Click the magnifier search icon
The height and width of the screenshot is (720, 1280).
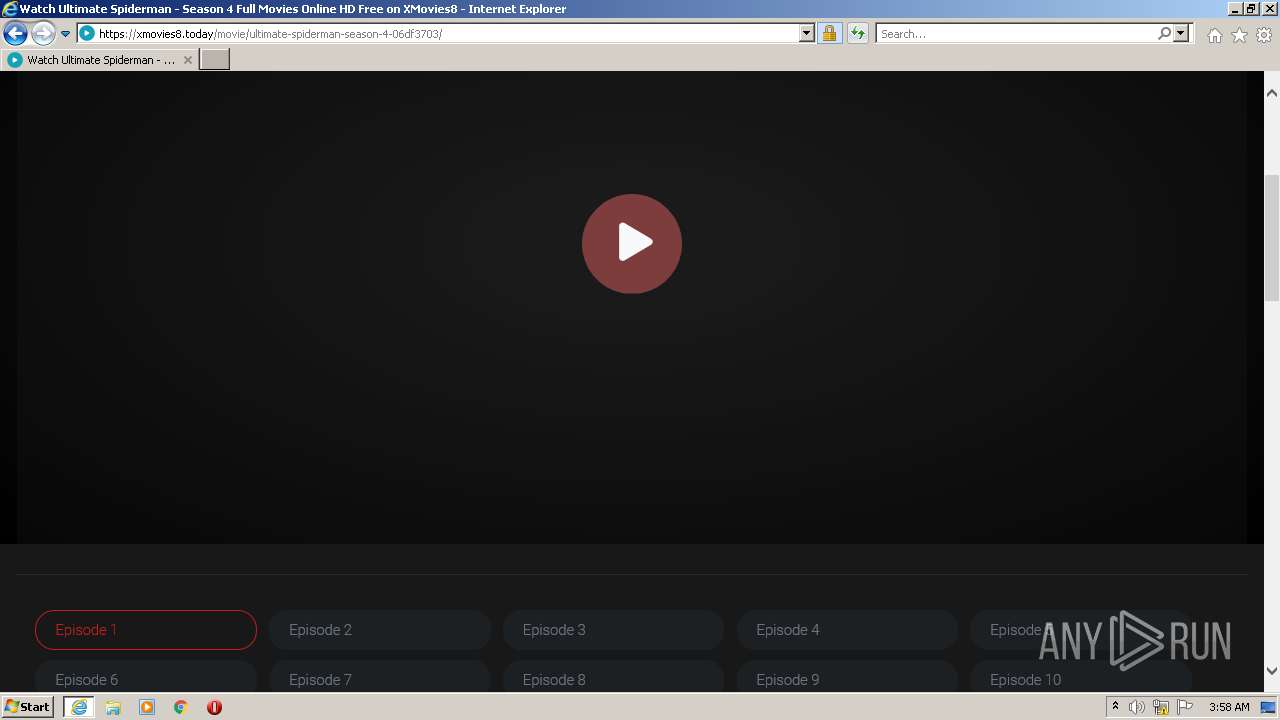1164,34
